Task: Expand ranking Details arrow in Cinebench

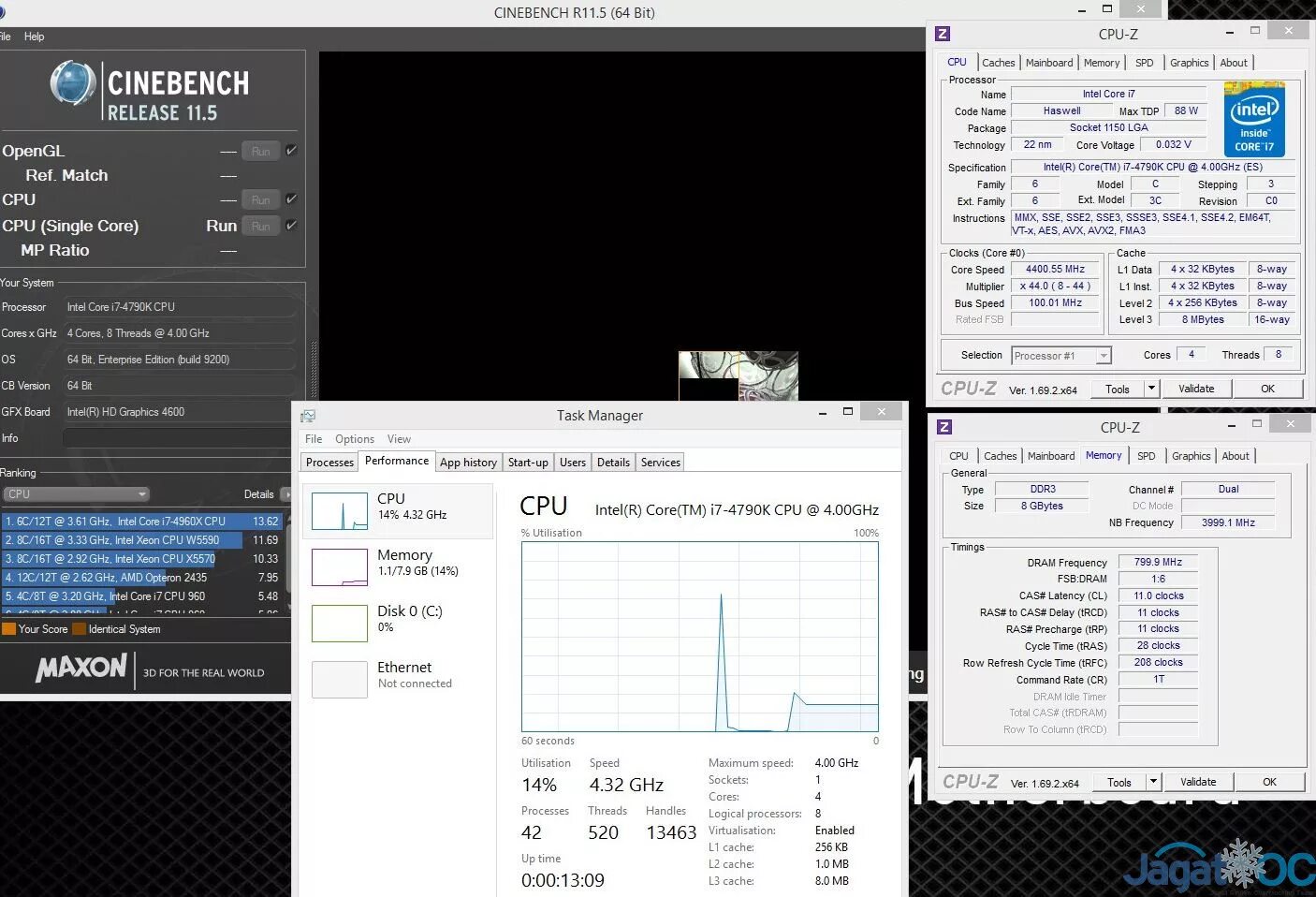Action: [285, 494]
